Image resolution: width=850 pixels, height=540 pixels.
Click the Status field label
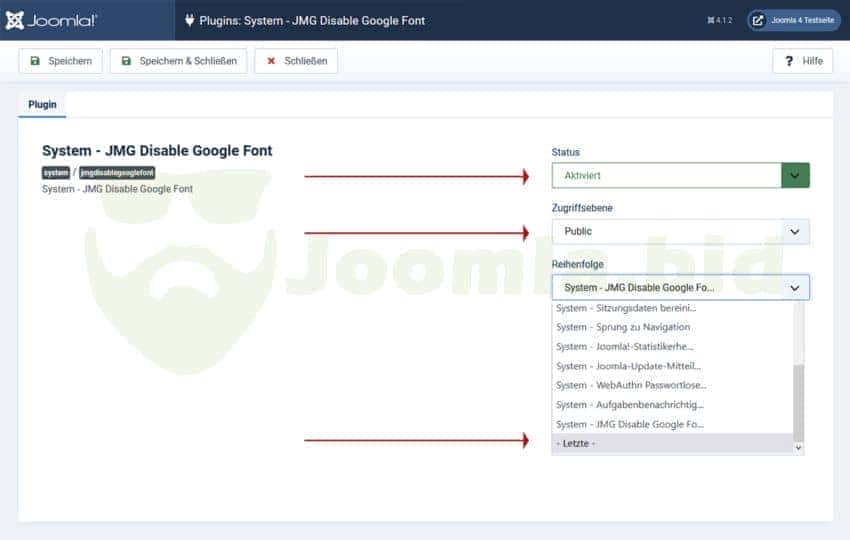click(x=565, y=152)
